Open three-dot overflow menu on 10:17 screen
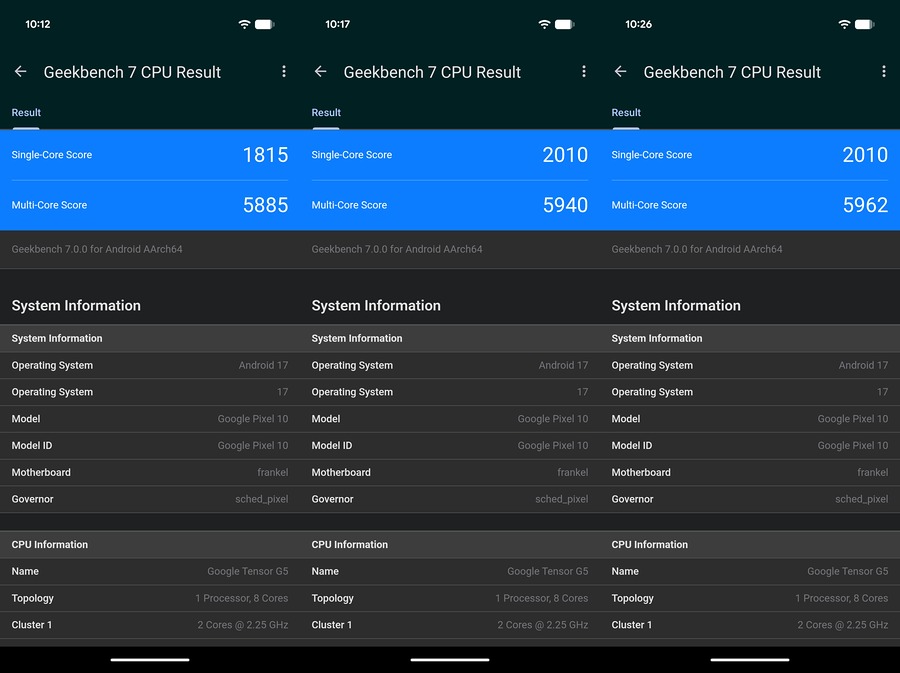This screenshot has height=673, width=900. click(584, 72)
